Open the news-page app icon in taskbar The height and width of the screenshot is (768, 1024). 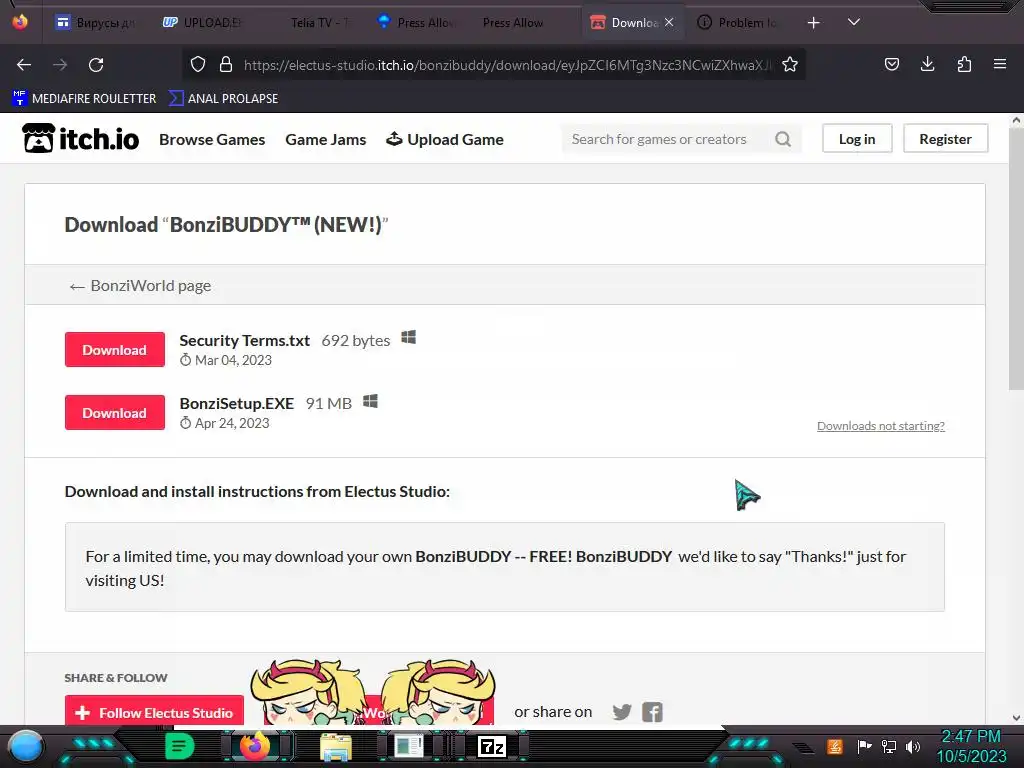pyautogui.click(x=409, y=746)
